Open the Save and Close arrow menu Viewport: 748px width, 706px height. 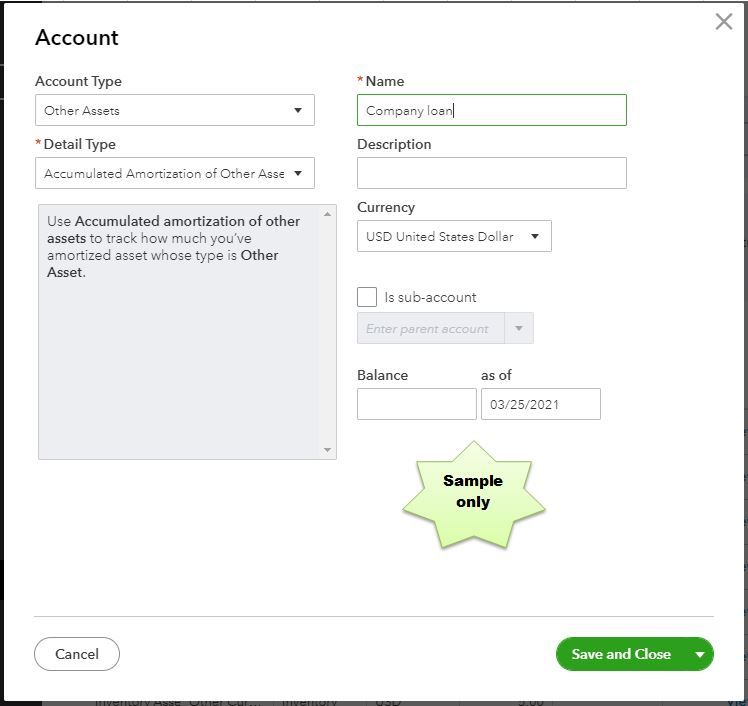[x=700, y=654]
